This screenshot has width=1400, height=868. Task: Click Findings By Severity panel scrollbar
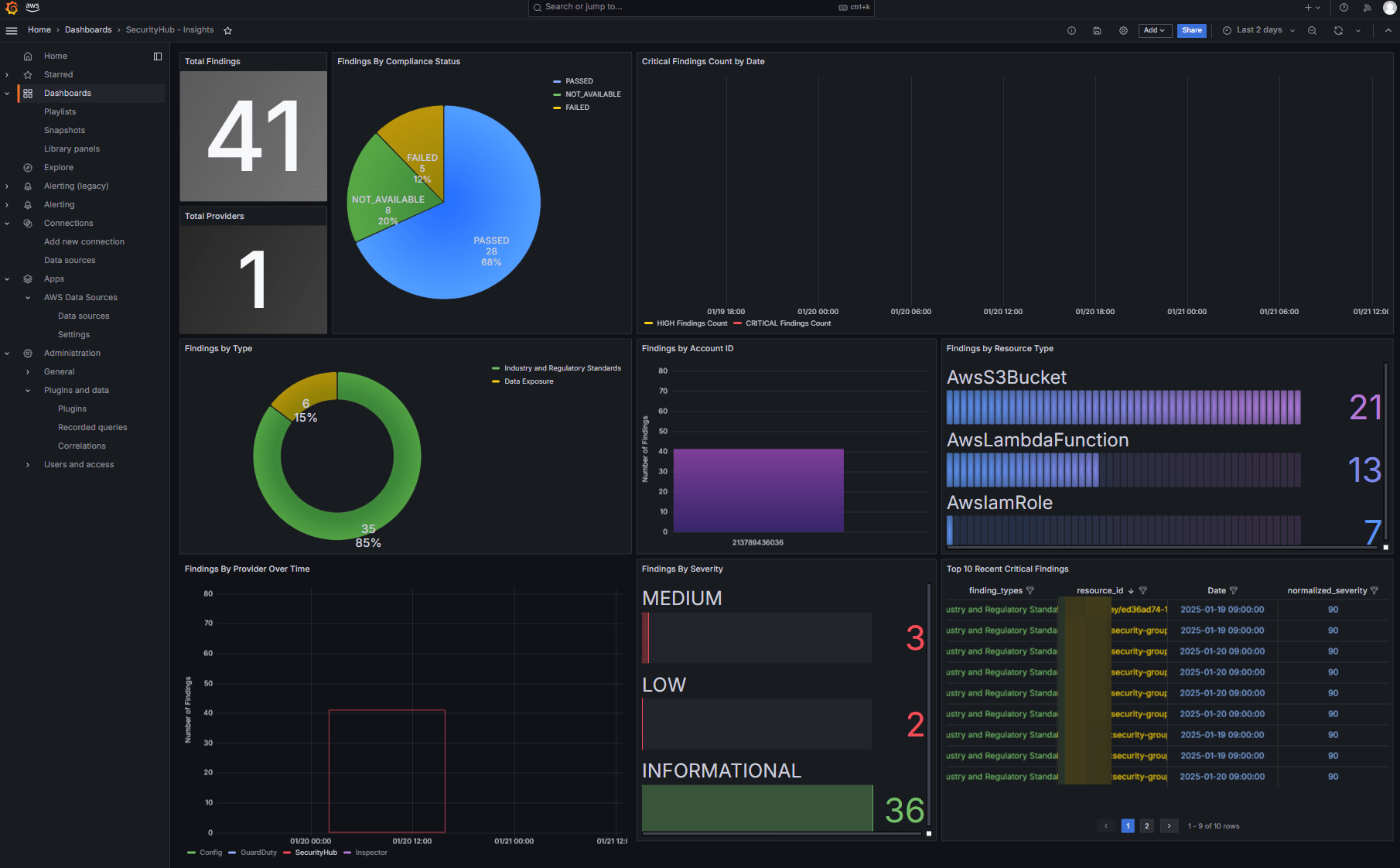click(929, 704)
